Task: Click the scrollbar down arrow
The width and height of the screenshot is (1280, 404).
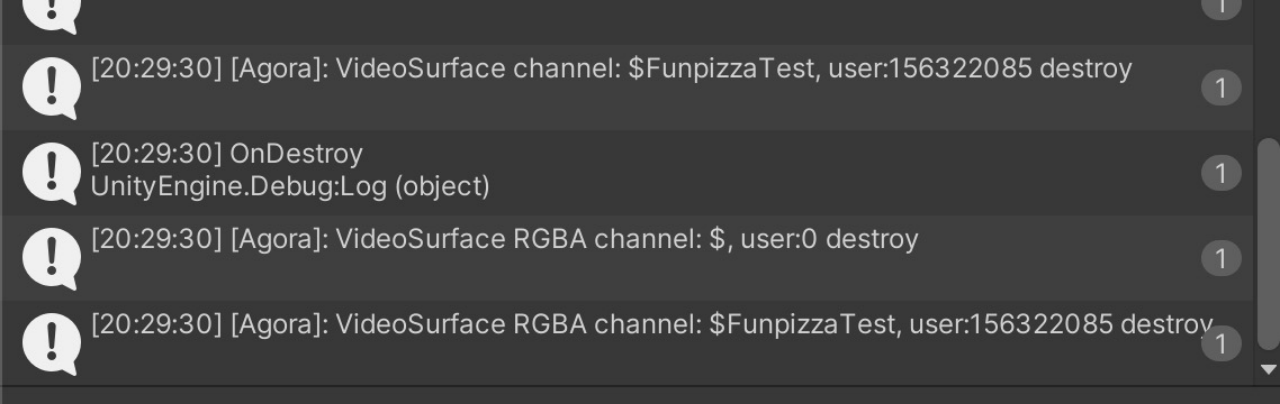Action: [1268, 370]
